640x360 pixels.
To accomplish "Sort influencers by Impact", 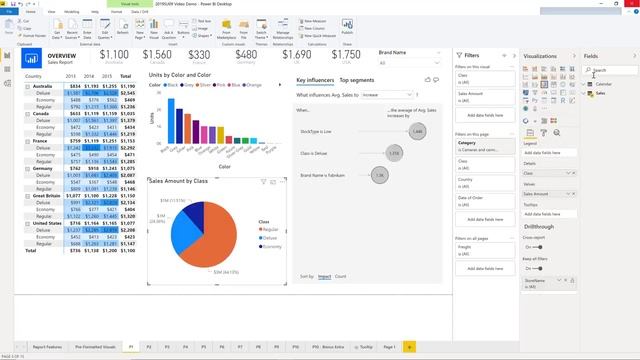I will (x=324, y=276).
